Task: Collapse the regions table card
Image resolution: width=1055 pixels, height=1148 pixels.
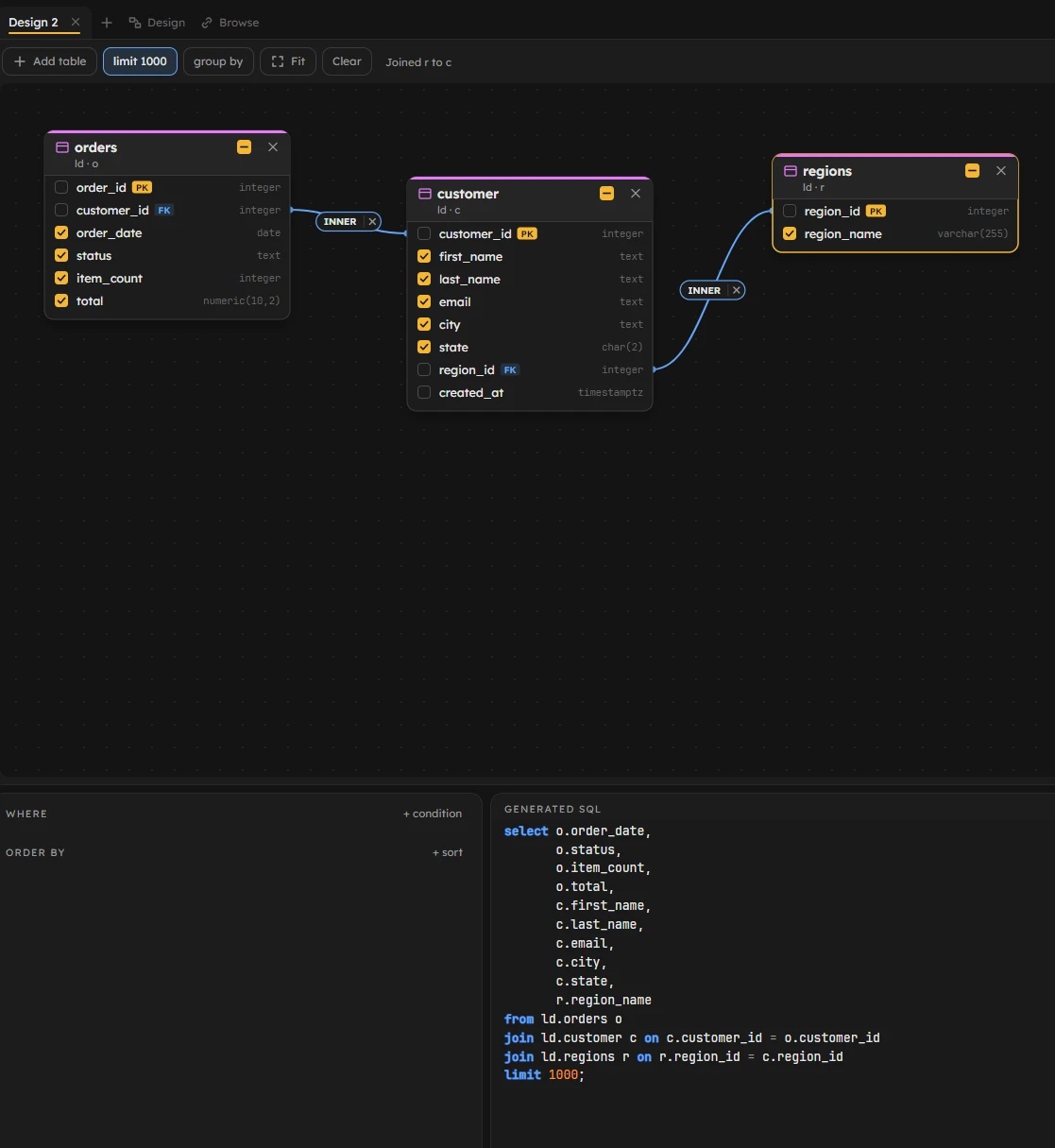Action: [x=972, y=171]
